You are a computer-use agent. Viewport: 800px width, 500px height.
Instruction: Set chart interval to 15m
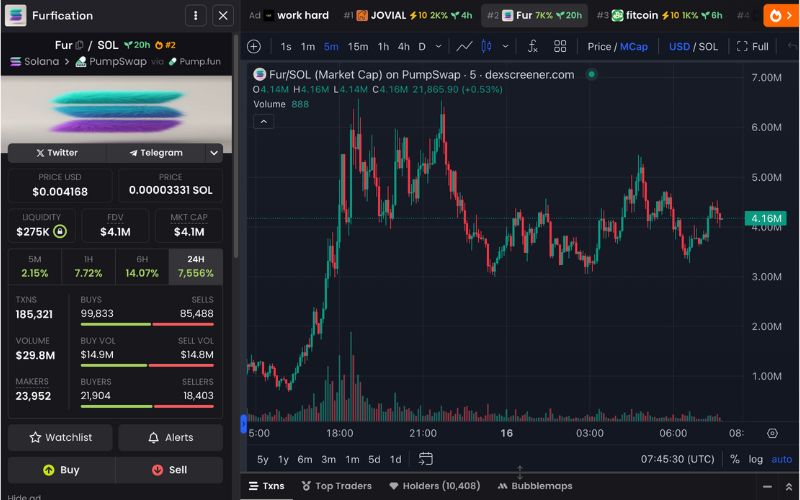(x=358, y=46)
